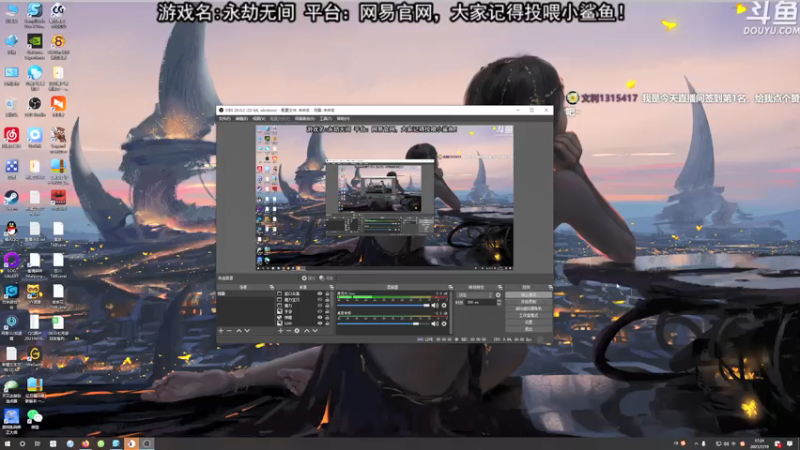Open Task View from the taskbar
The width and height of the screenshot is (800, 450).
(37, 444)
